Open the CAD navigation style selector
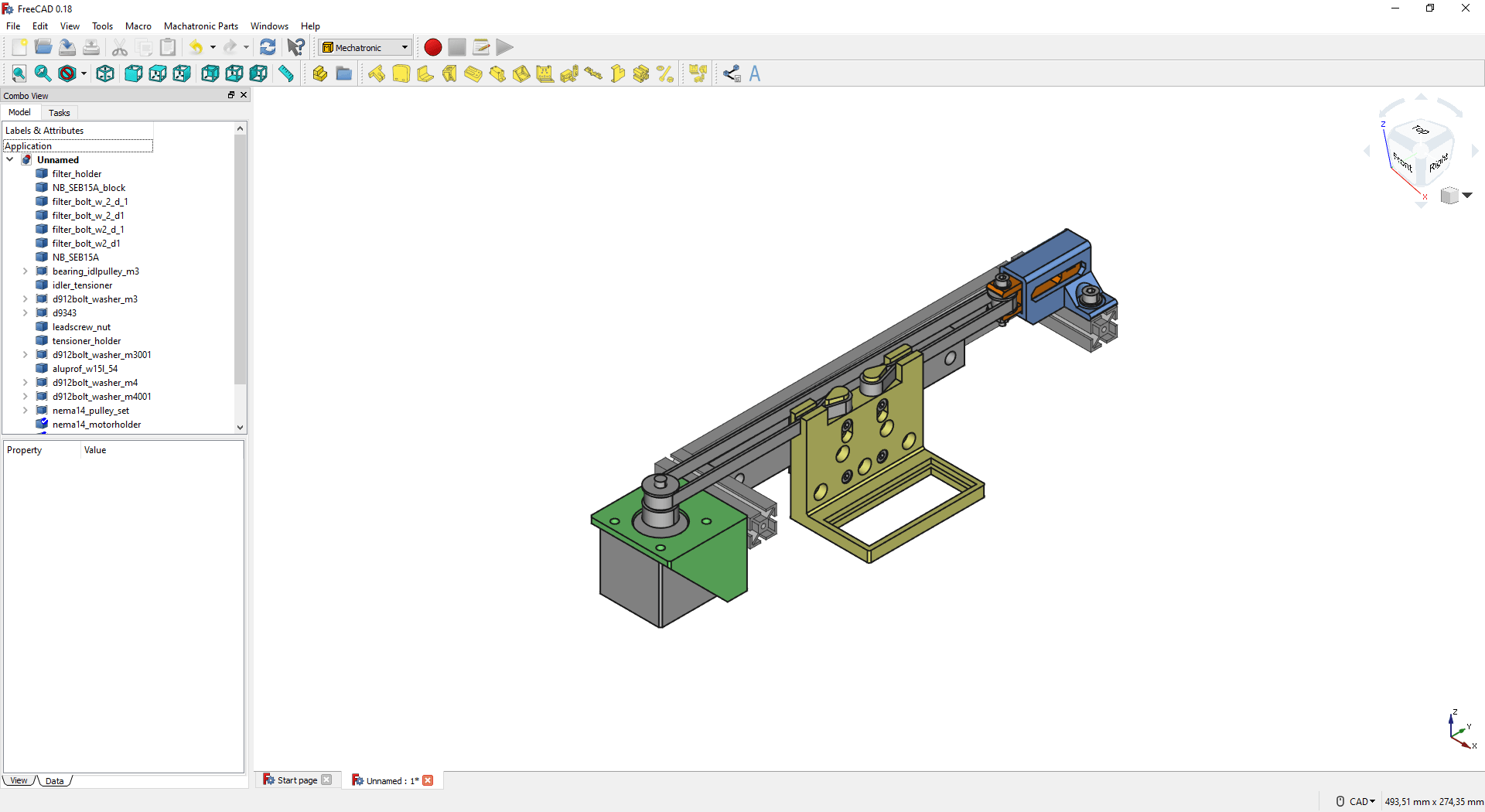 point(1358,801)
